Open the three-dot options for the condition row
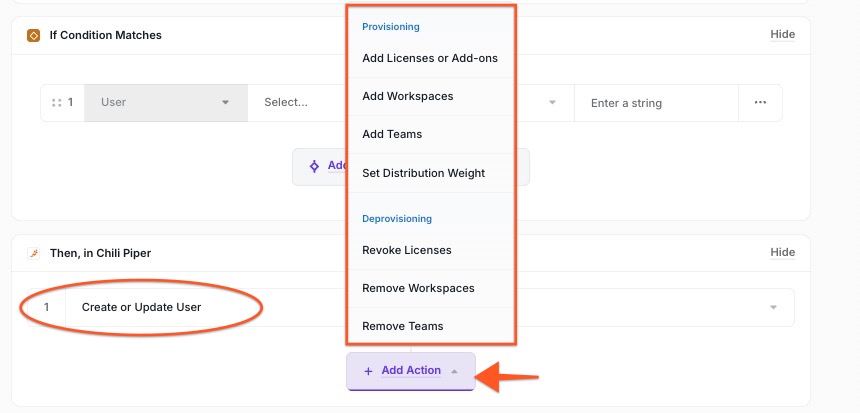Screen dimensions: 860x413 point(760,102)
